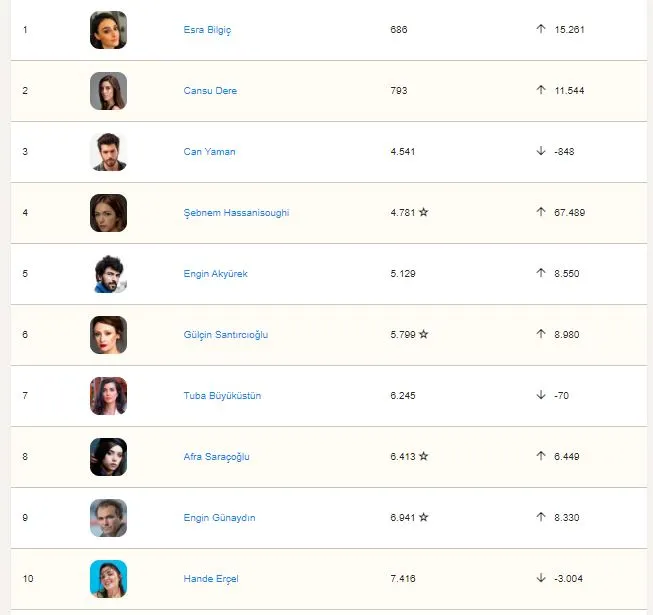Click the star icon beside 5.799

click(424, 334)
